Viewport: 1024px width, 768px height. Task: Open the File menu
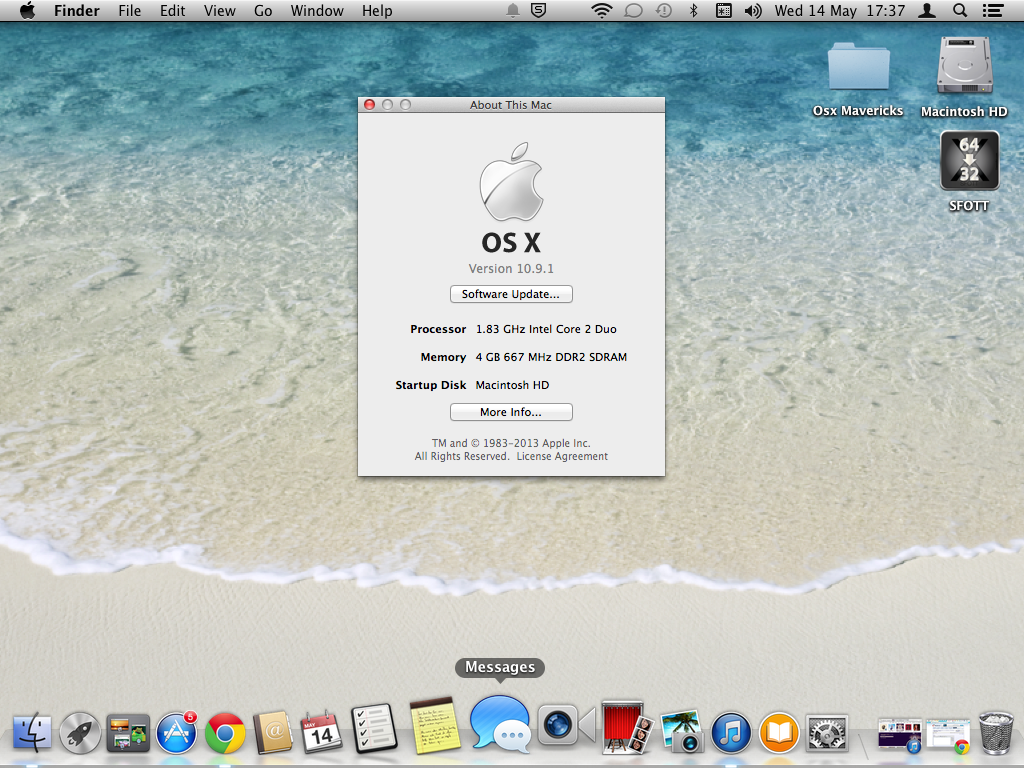[x=129, y=10]
